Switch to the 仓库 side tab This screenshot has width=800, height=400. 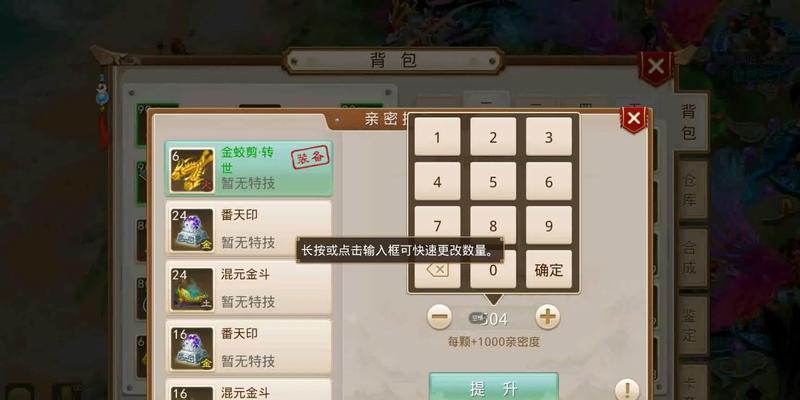[690, 190]
